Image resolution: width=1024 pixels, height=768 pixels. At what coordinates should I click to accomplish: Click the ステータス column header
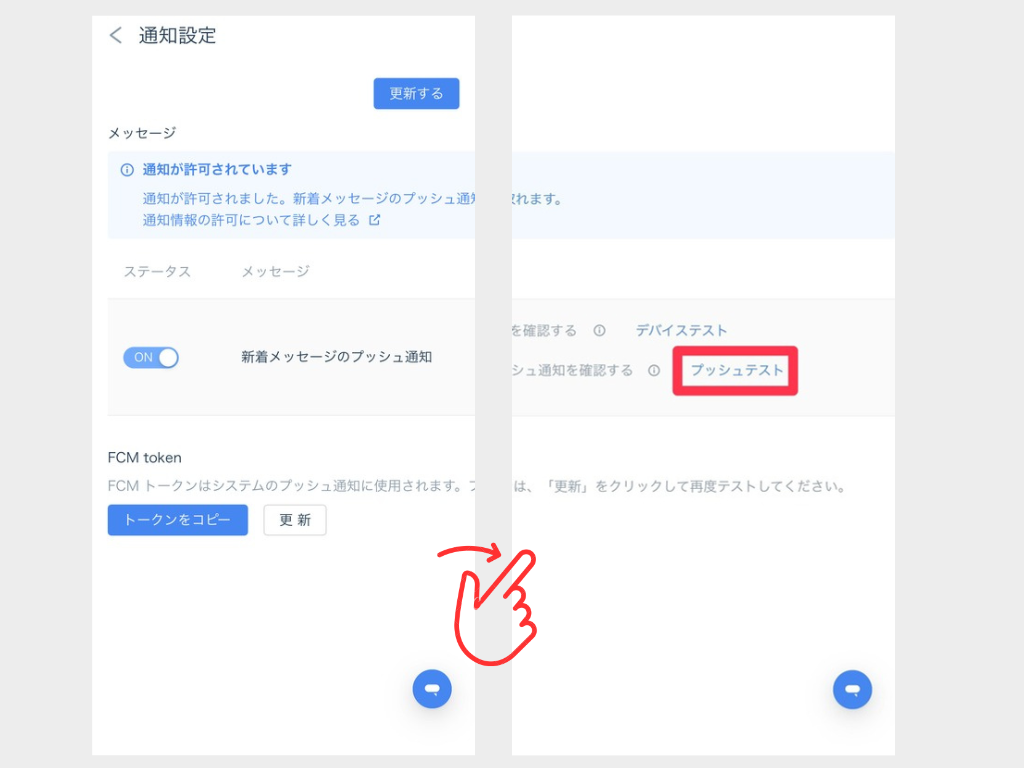click(x=157, y=272)
